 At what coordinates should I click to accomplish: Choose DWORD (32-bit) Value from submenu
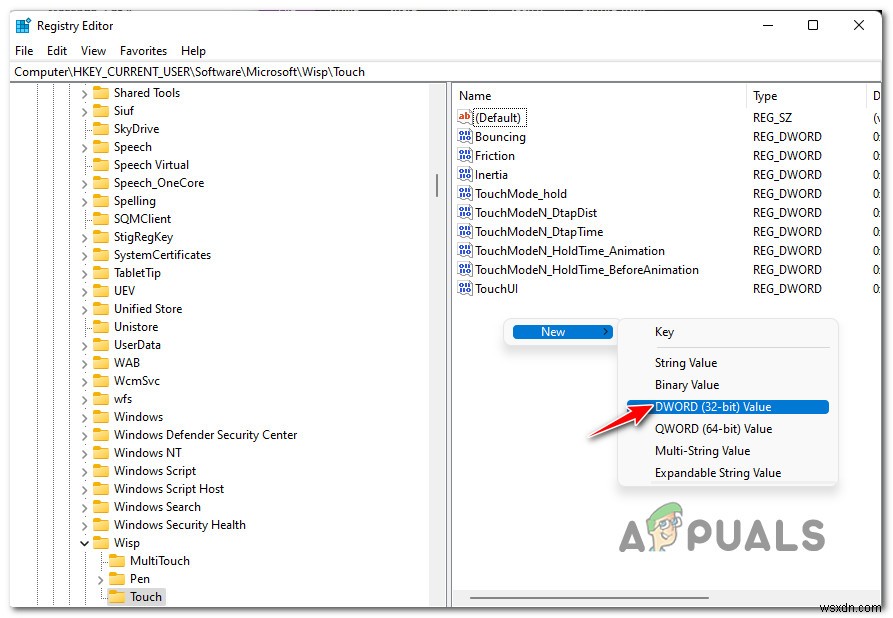[x=728, y=407]
